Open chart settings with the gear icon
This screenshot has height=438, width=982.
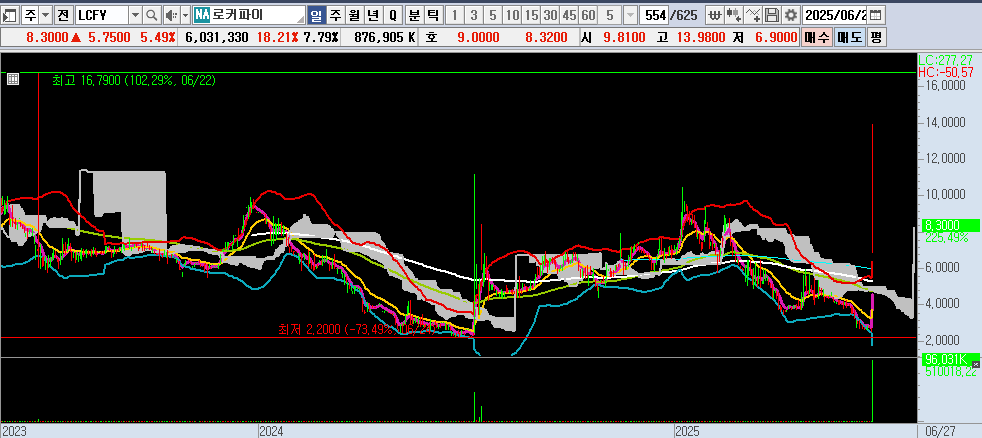[x=792, y=14]
